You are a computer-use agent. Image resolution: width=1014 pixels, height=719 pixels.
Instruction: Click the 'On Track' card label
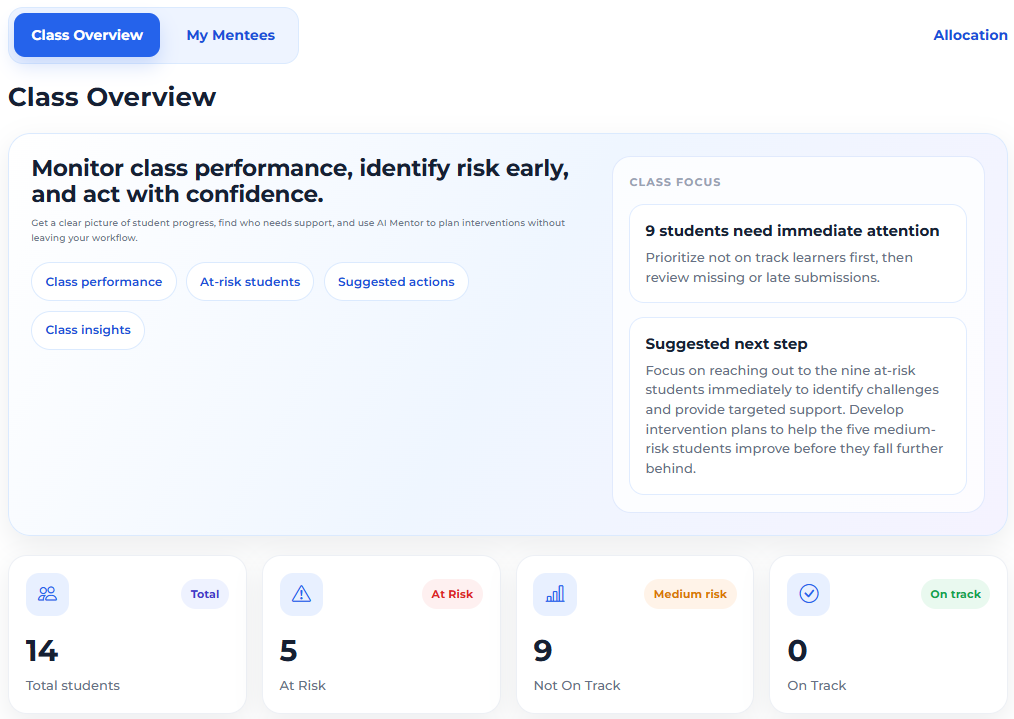[x=817, y=685]
